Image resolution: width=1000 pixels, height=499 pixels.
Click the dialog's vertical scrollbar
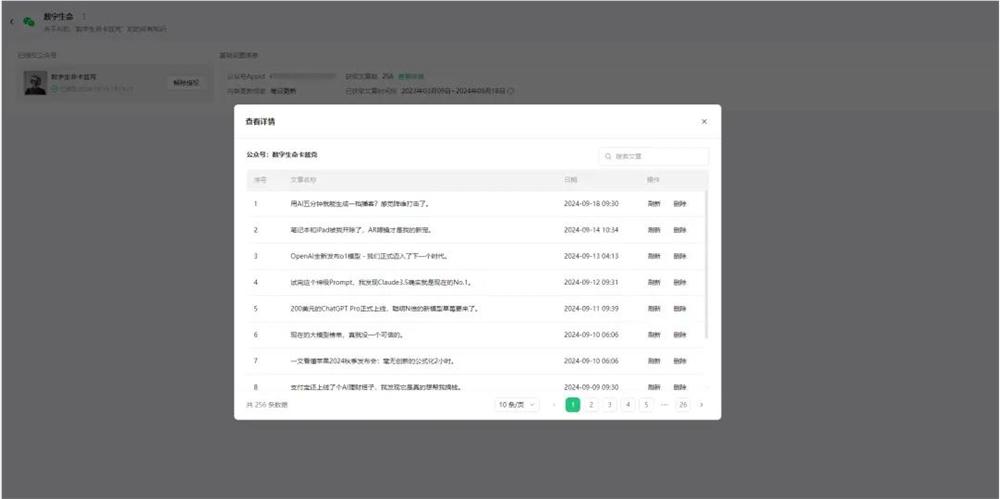tap(707, 265)
